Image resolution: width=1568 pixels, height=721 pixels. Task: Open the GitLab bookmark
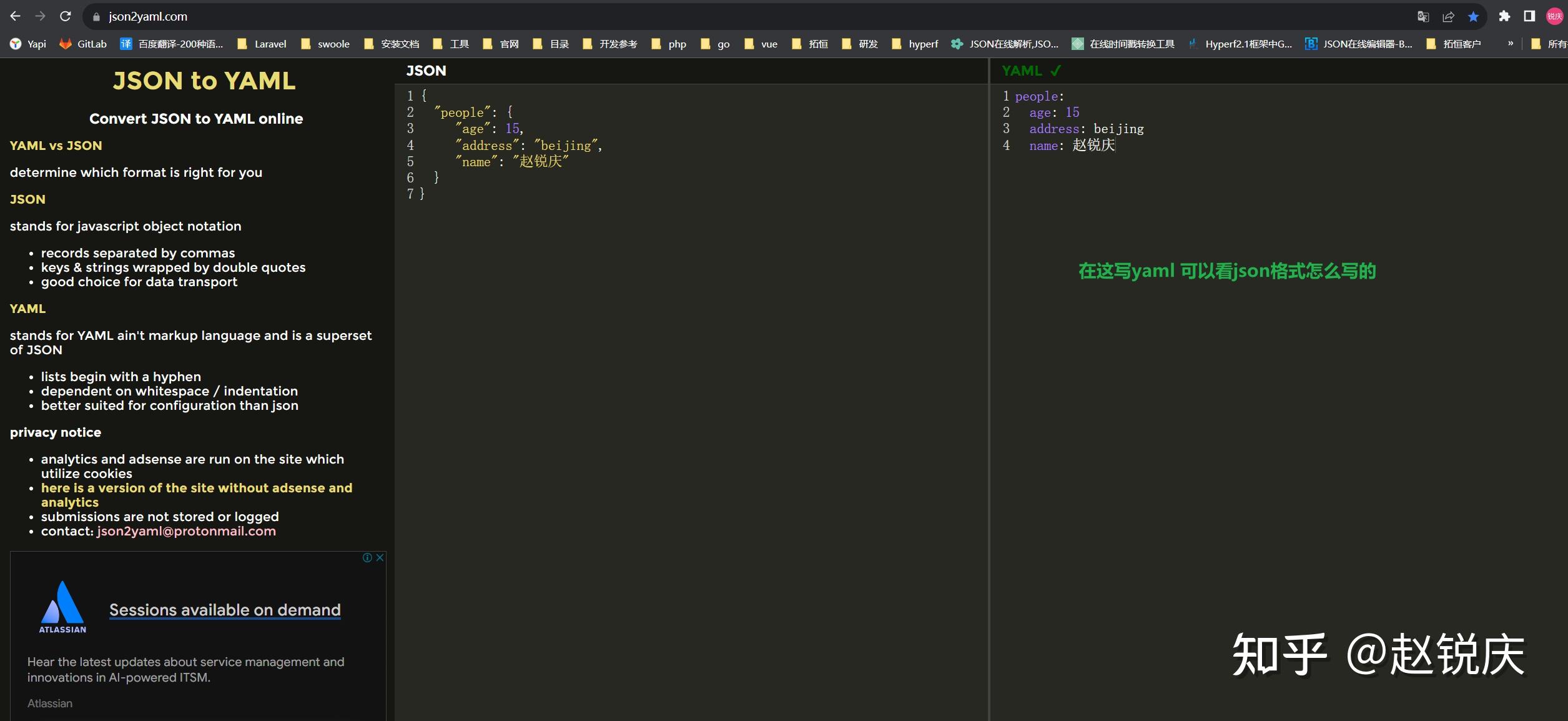point(83,44)
